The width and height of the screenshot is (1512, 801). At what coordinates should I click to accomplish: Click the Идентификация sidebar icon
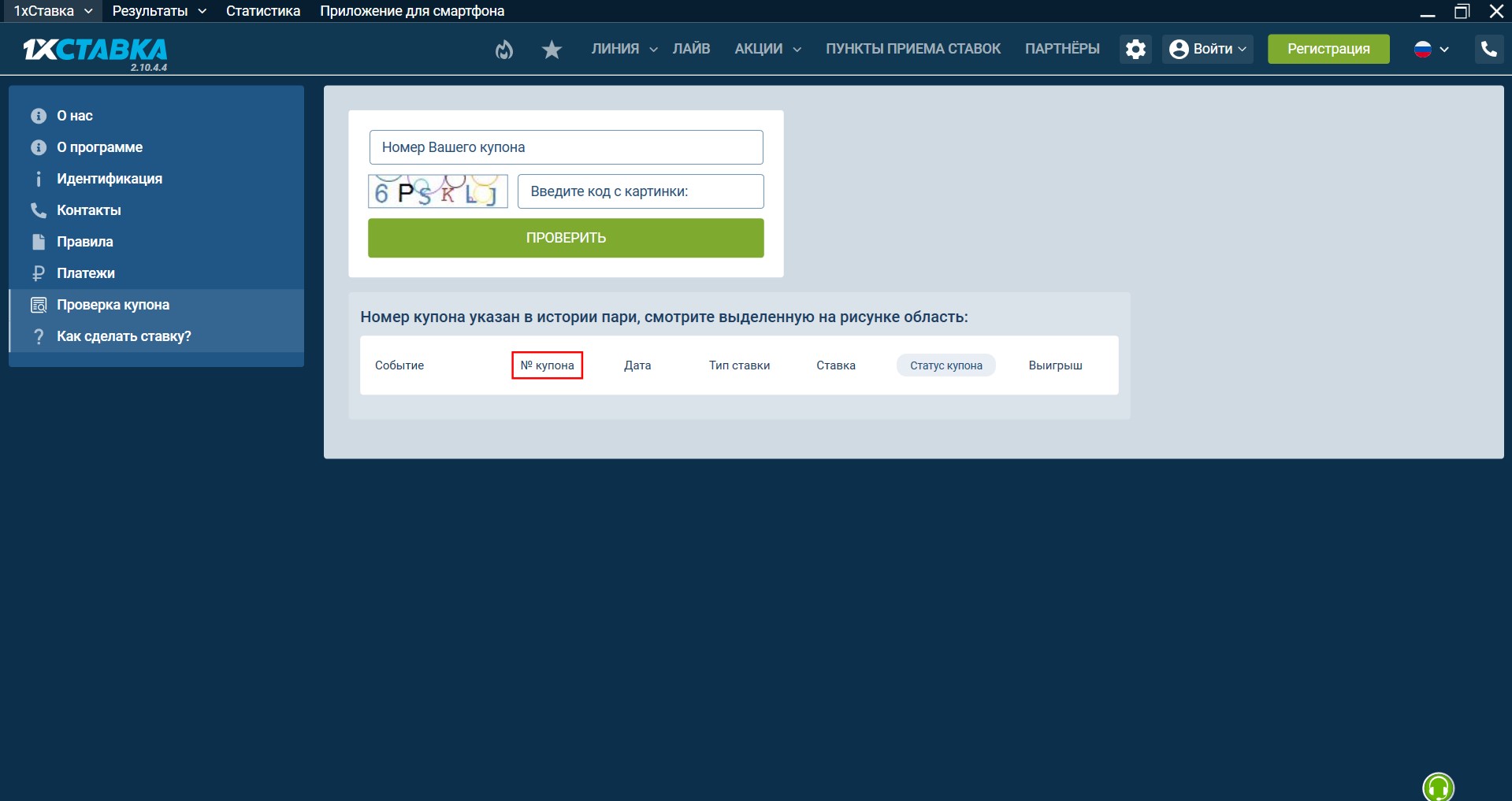click(x=39, y=179)
